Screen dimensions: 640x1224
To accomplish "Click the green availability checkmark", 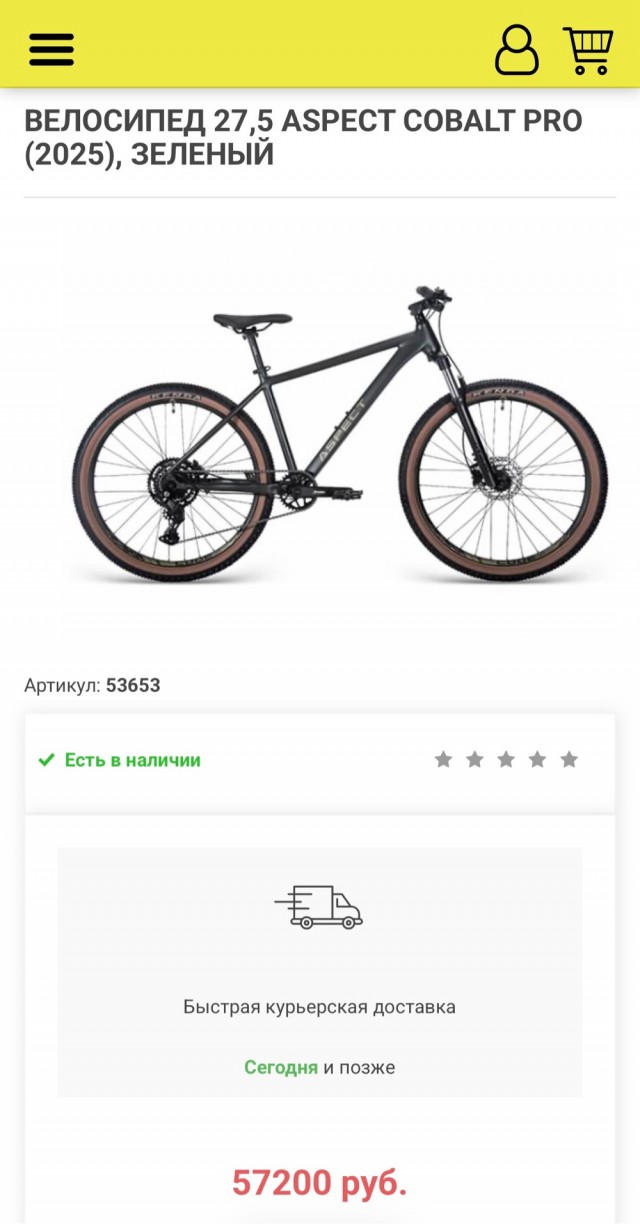I will click(46, 760).
